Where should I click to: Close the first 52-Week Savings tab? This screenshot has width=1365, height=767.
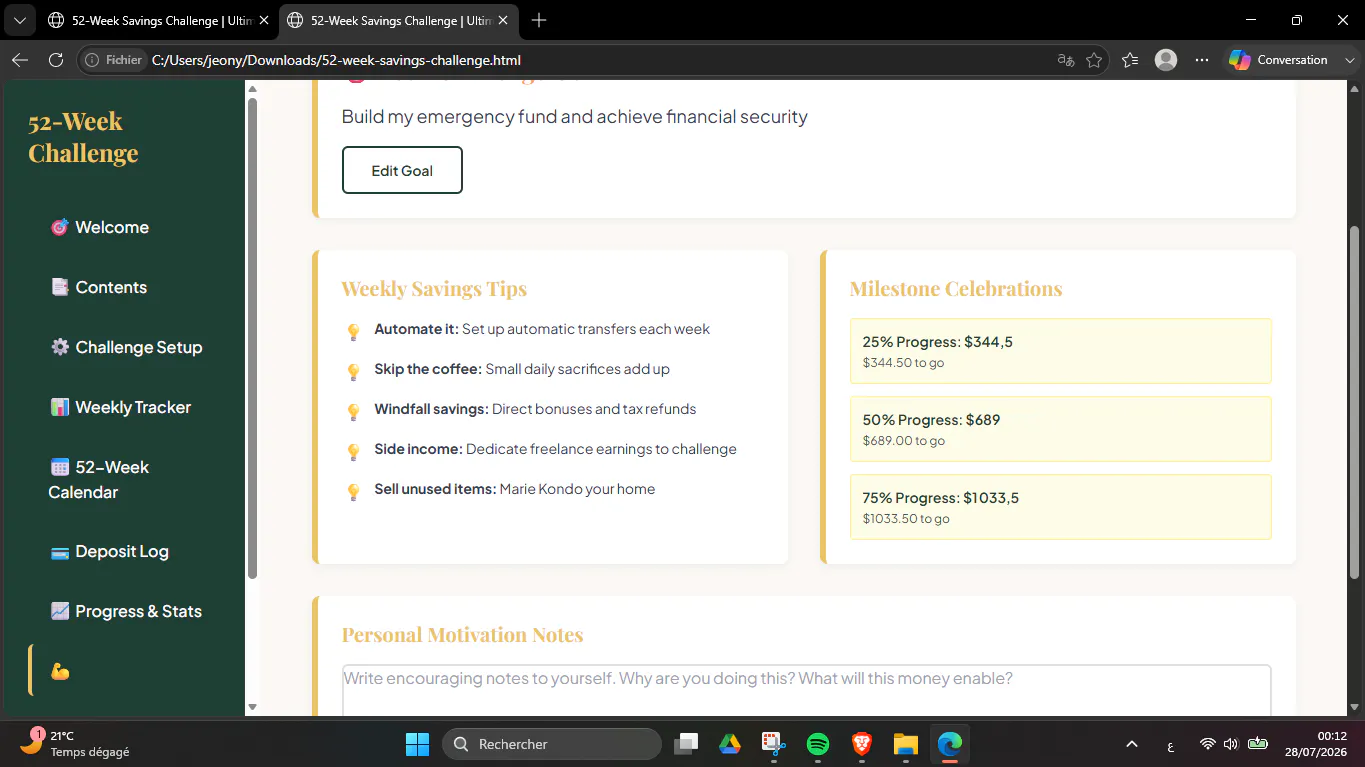(264, 20)
